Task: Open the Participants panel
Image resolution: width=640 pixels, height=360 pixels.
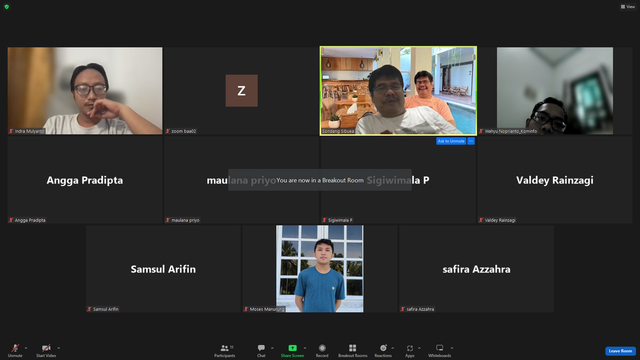Action: tap(225, 350)
